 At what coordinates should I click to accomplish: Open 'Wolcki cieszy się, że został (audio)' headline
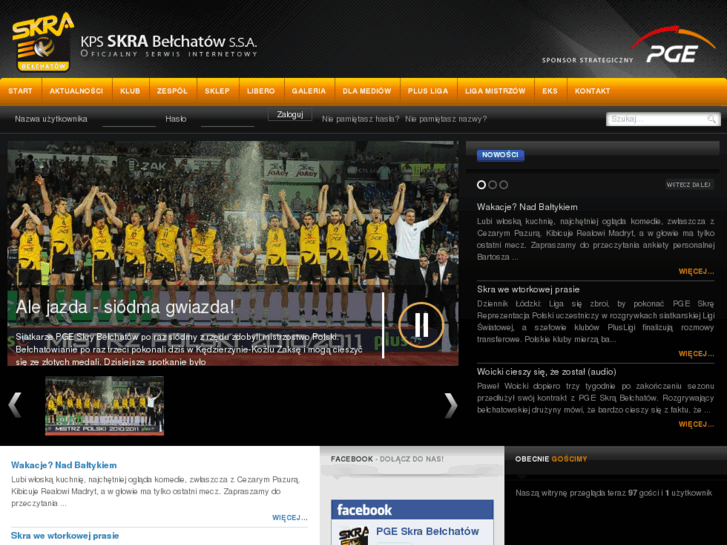[547, 372]
